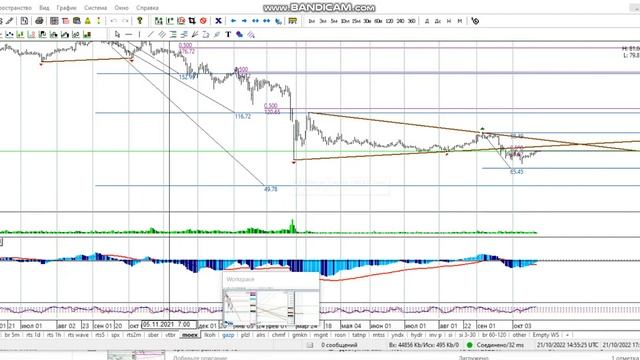This screenshot has height=360, width=640.
Task: Open the Справка menu
Action: pyautogui.click(x=147, y=8)
